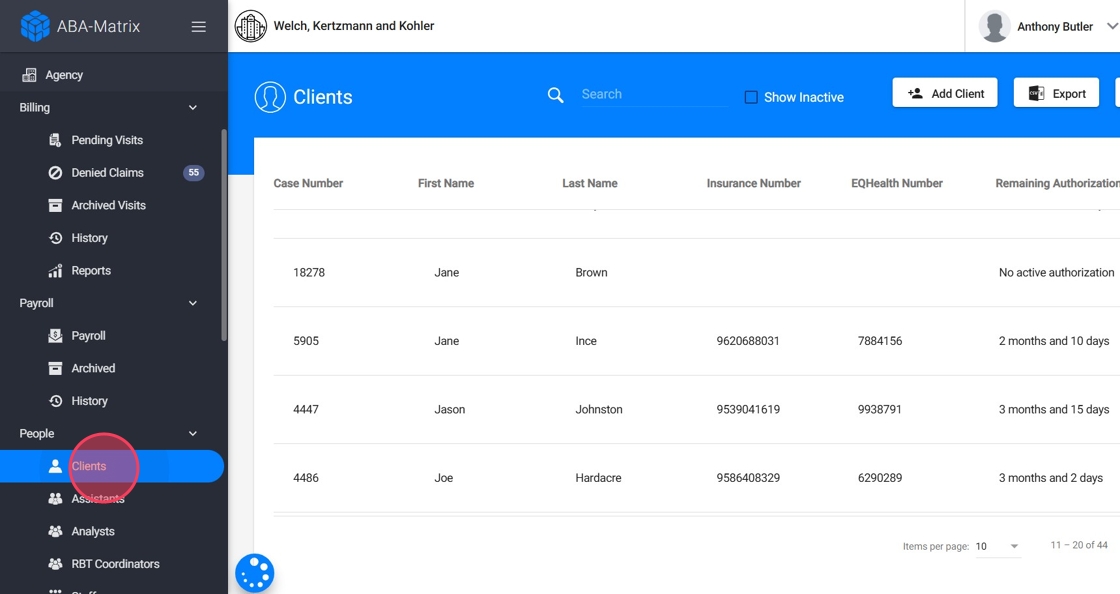1120x594 pixels.
Task: Click the blue floating dots button
Action: [x=255, y=573]
